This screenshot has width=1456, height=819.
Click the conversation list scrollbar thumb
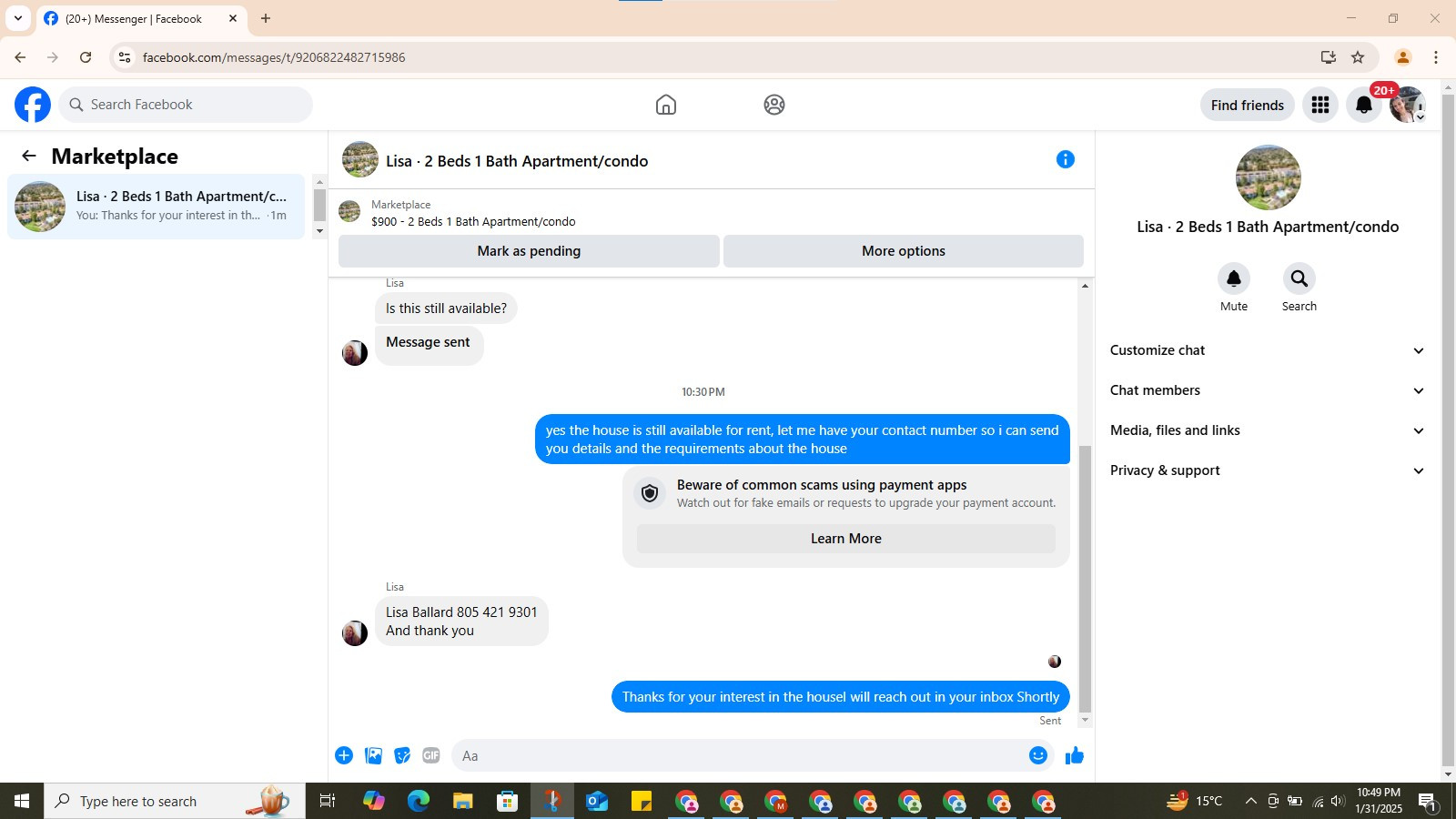pyautogui.click(x=319, y=205)
